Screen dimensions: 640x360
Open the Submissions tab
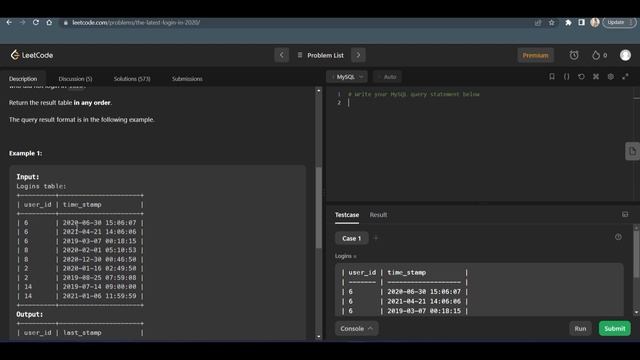point(187,79)
